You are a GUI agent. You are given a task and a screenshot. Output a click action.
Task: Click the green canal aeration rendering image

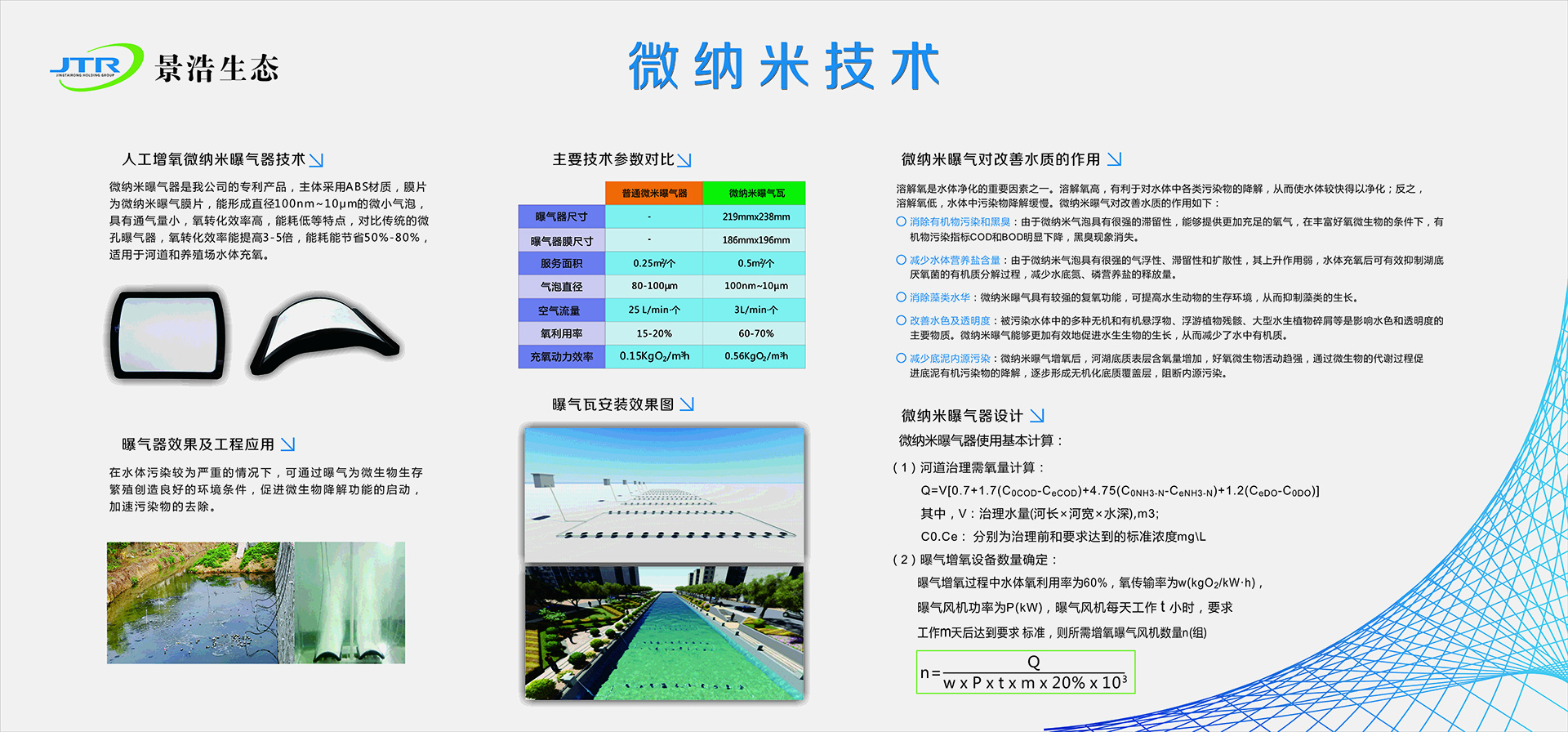coord(664,633)
